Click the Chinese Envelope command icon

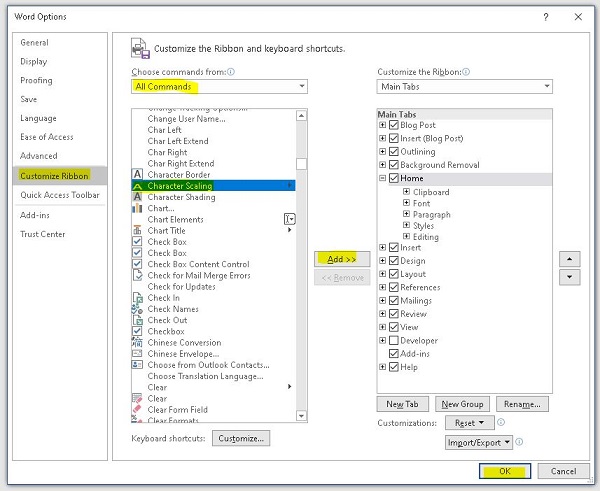tap(137, 354)
